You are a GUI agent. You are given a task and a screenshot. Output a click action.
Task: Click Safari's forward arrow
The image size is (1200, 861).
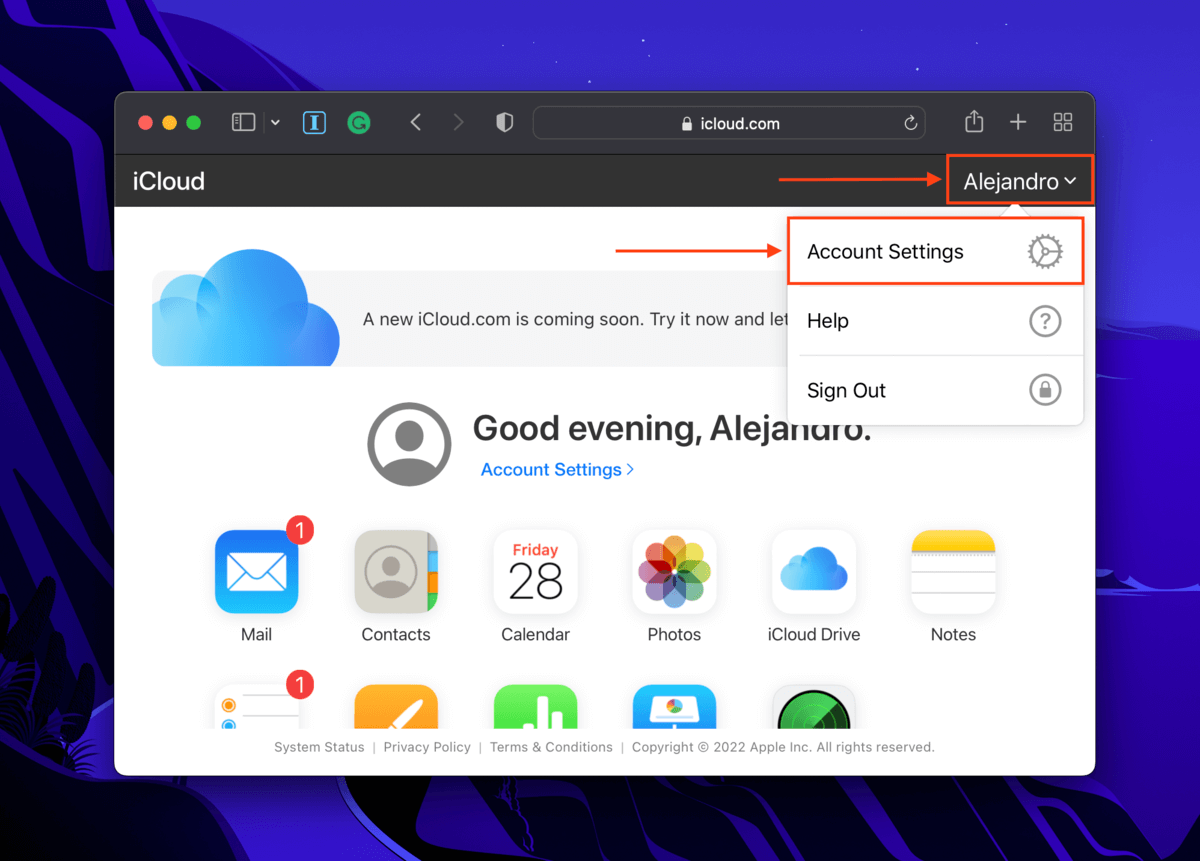pos(458,123)
